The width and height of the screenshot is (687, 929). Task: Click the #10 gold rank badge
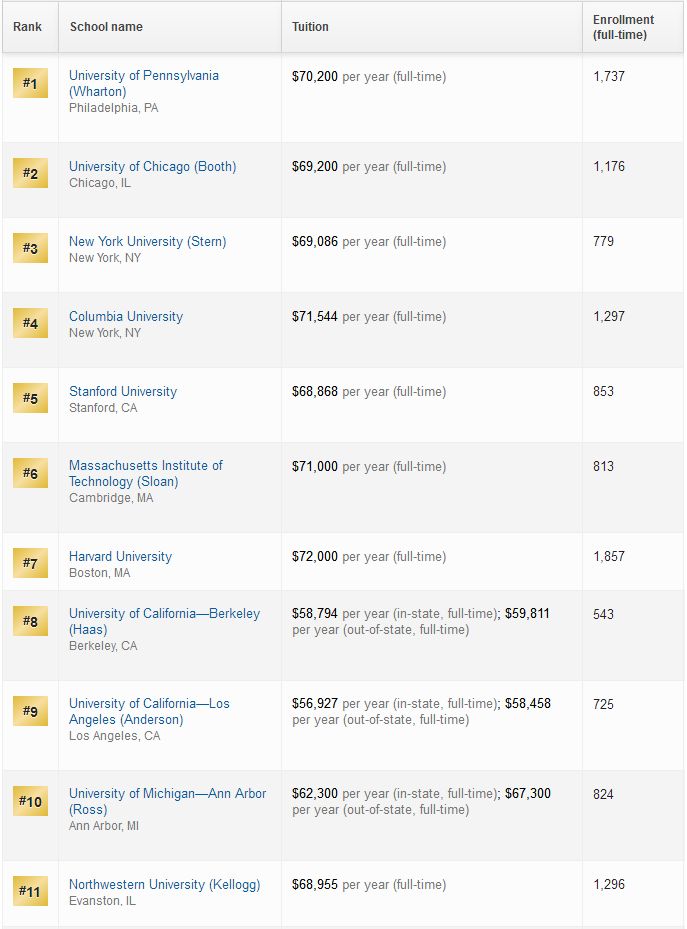(30, 801)
